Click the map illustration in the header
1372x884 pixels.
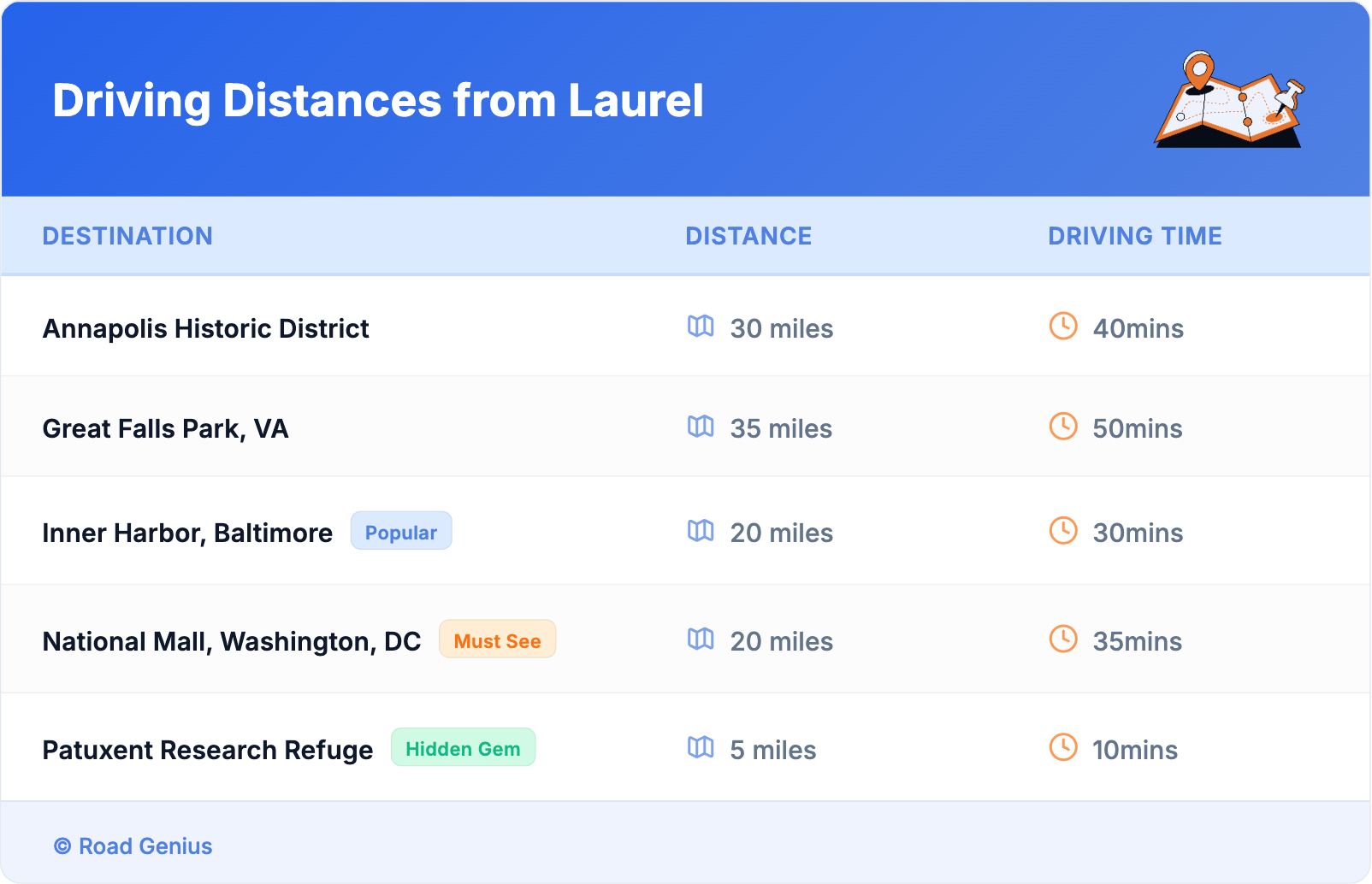(x=1229, y=100)
